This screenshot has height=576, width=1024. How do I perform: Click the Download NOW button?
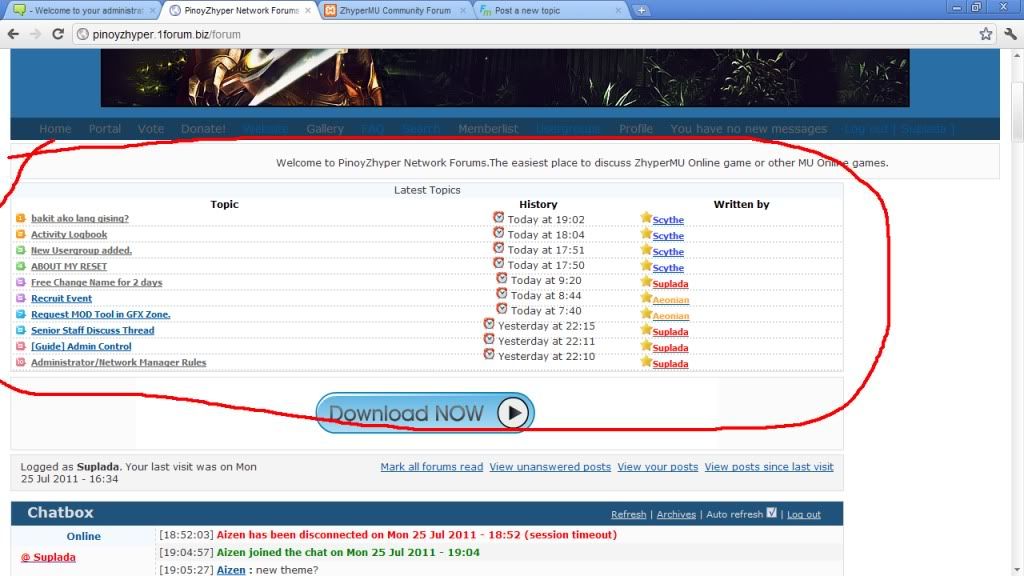tap(425, 413)
